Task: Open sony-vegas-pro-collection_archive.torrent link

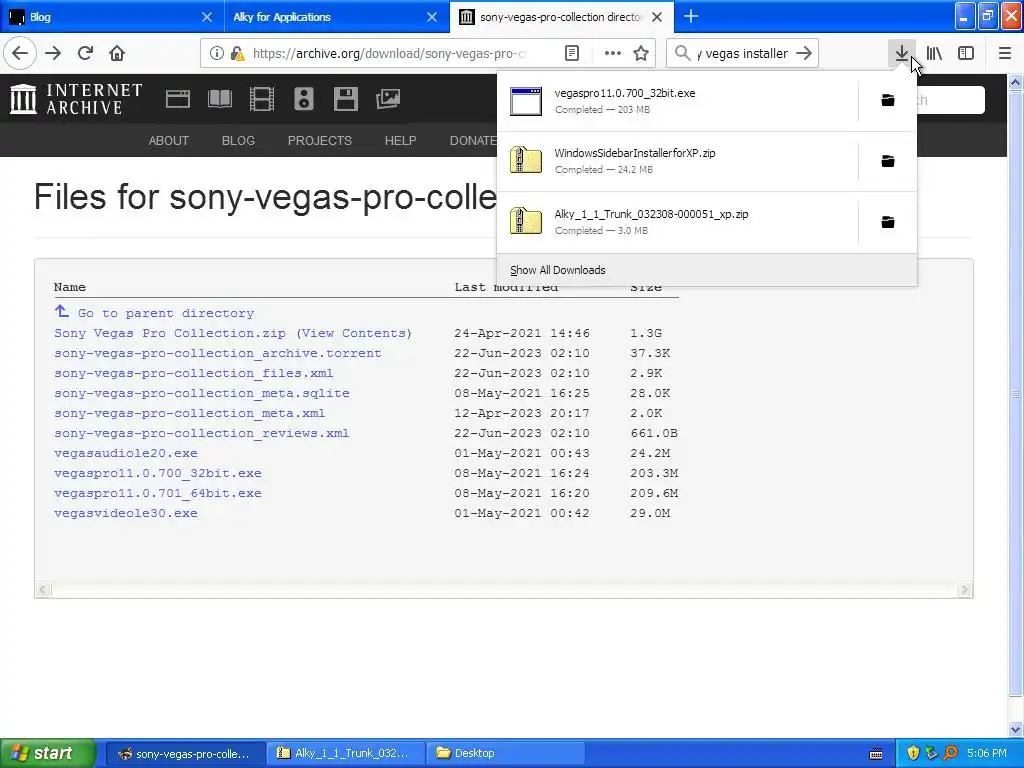Action: 217,353
